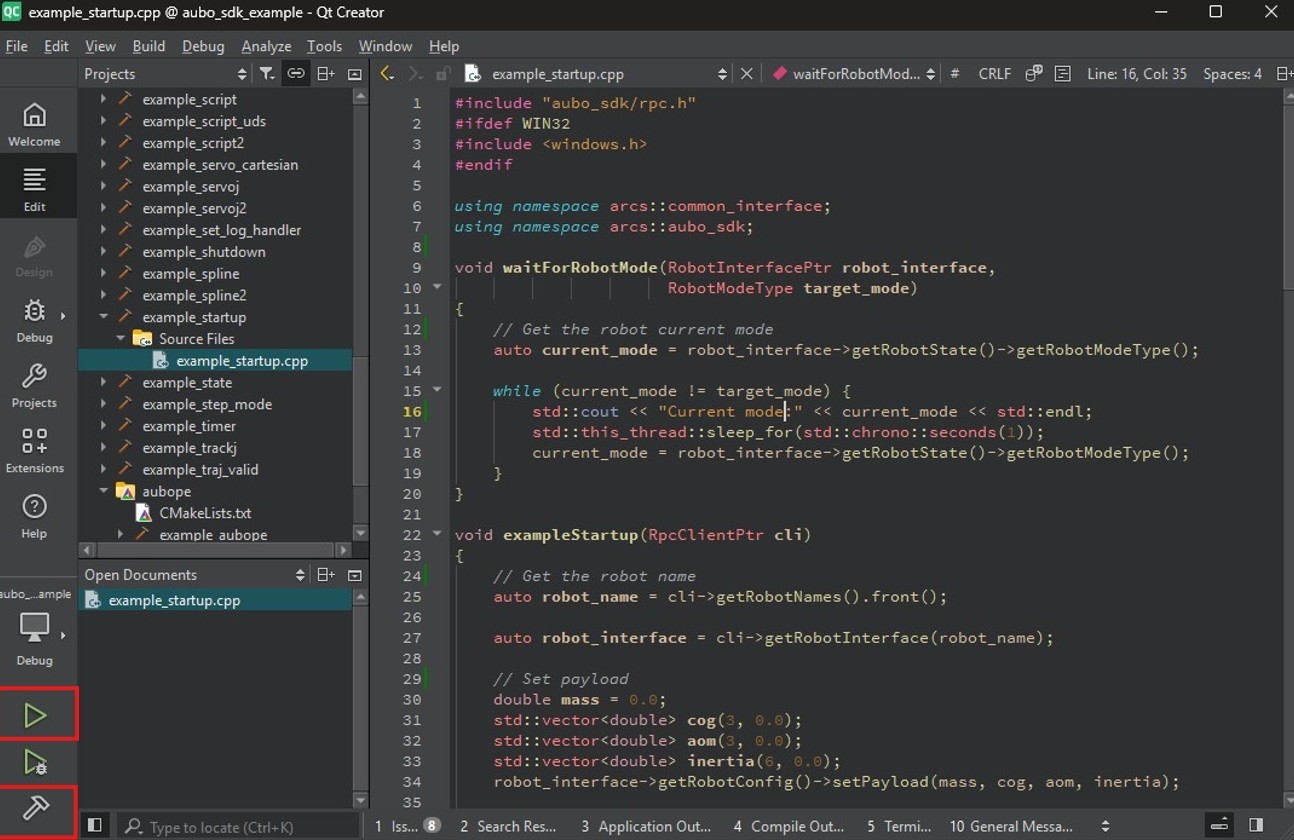Focus the Type to locate field
This screenshot has height=840, width=1294.
[237, 827]
